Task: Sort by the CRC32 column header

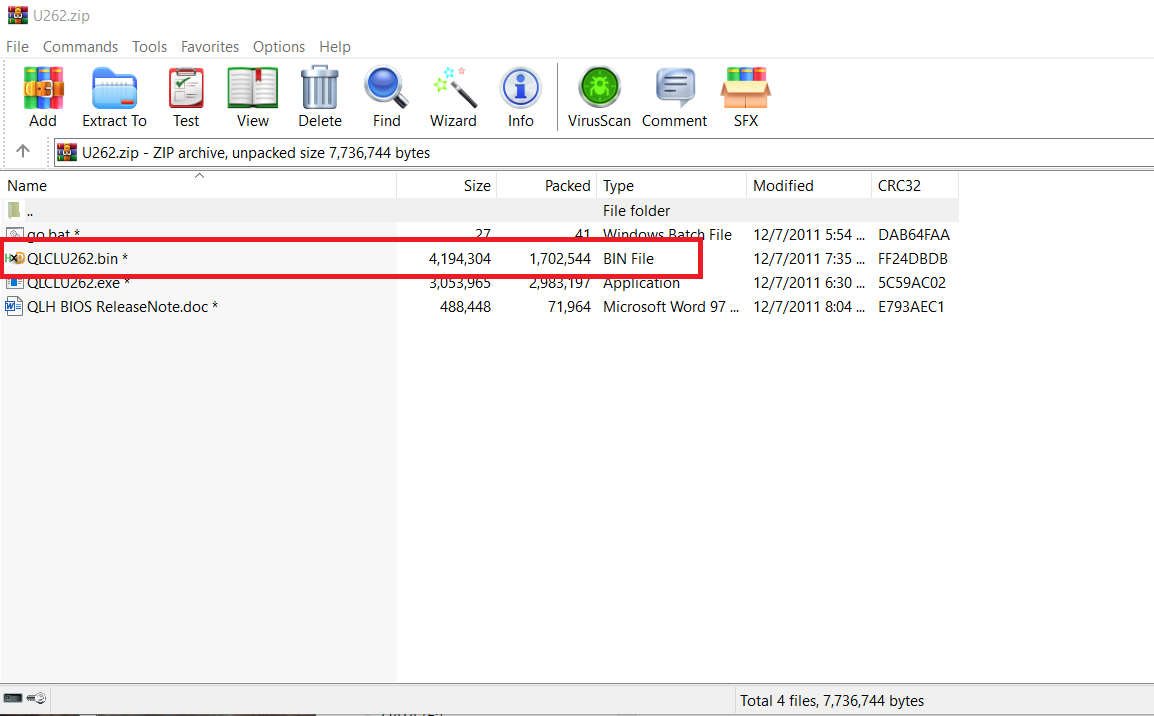Action: click(915, 185)
